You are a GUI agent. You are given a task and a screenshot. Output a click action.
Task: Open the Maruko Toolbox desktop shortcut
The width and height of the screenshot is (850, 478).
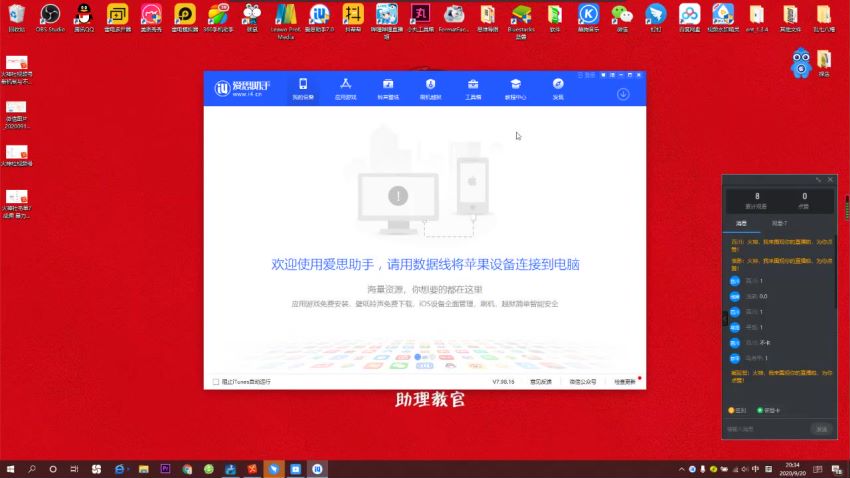tap(421, 18)
